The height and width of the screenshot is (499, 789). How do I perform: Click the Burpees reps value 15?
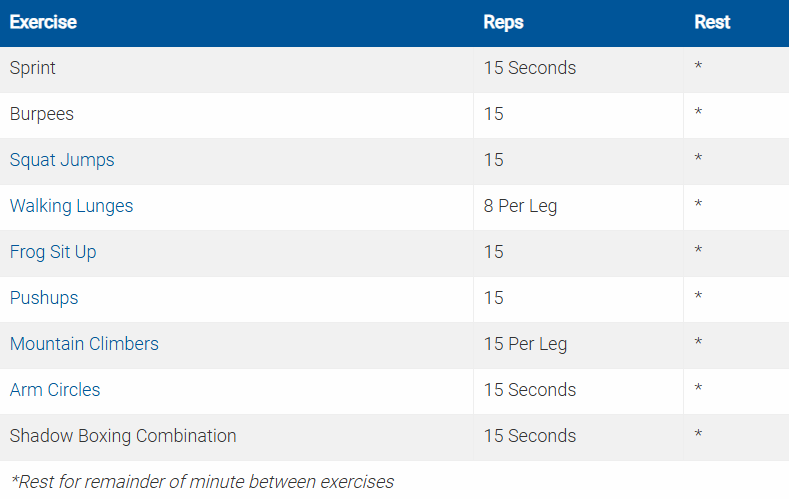coord(494,114)
